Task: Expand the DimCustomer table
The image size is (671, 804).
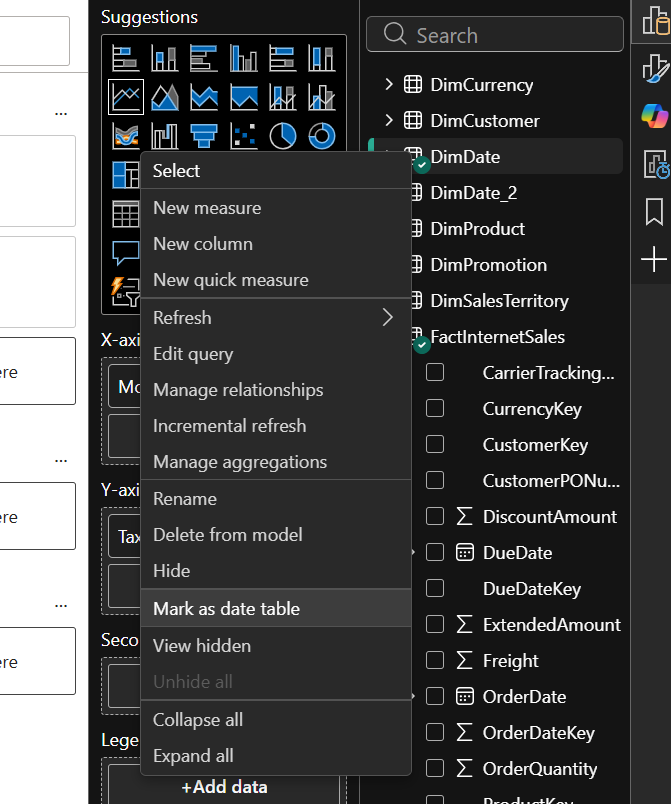Action: 389,121
